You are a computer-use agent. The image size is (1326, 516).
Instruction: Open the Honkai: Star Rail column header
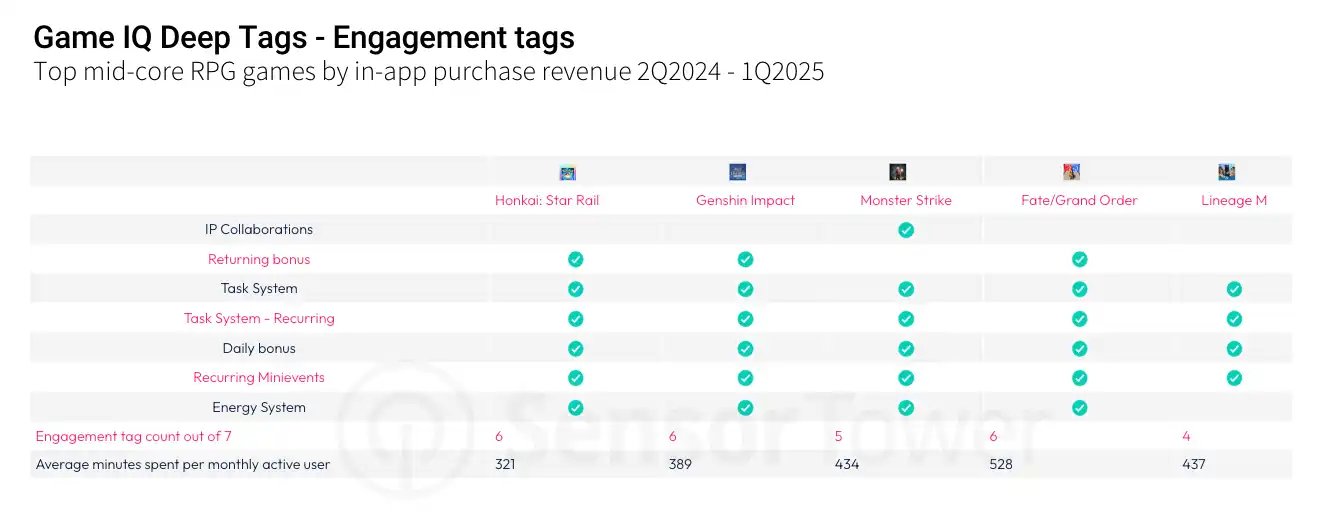(547, 200)
